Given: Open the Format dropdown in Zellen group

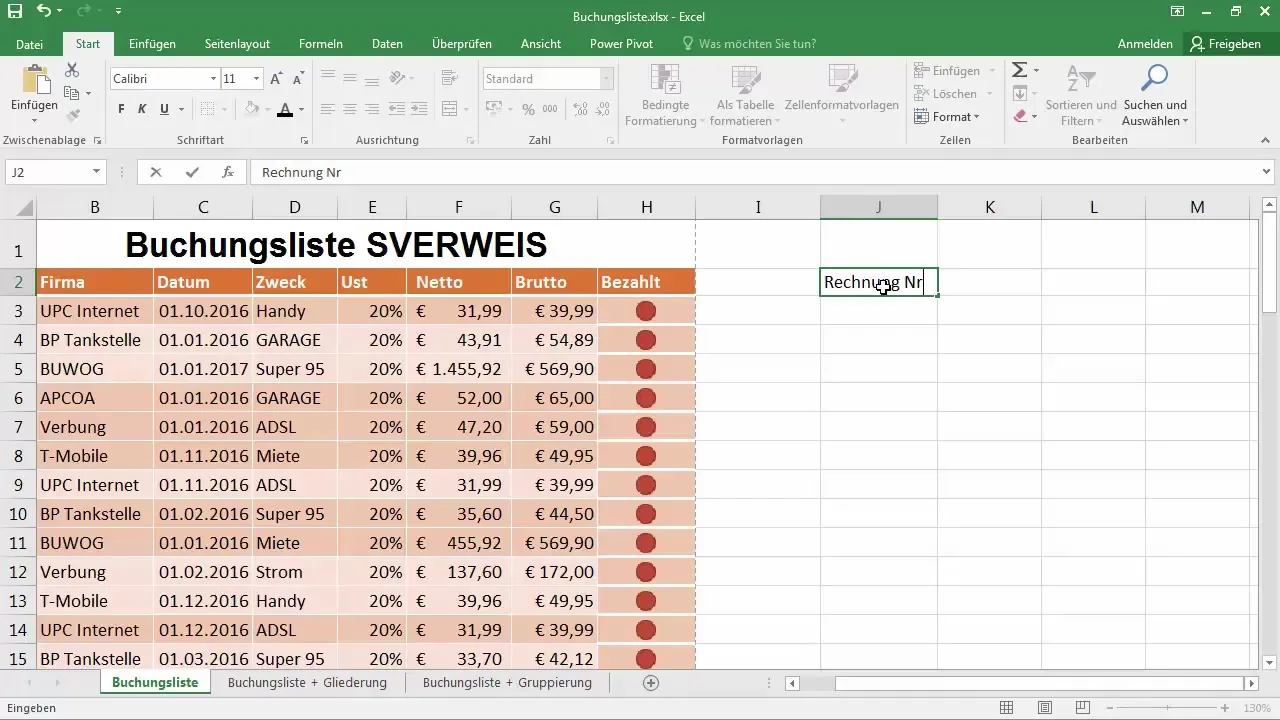Looking at the screenshot, I should (x=947, y=117).
